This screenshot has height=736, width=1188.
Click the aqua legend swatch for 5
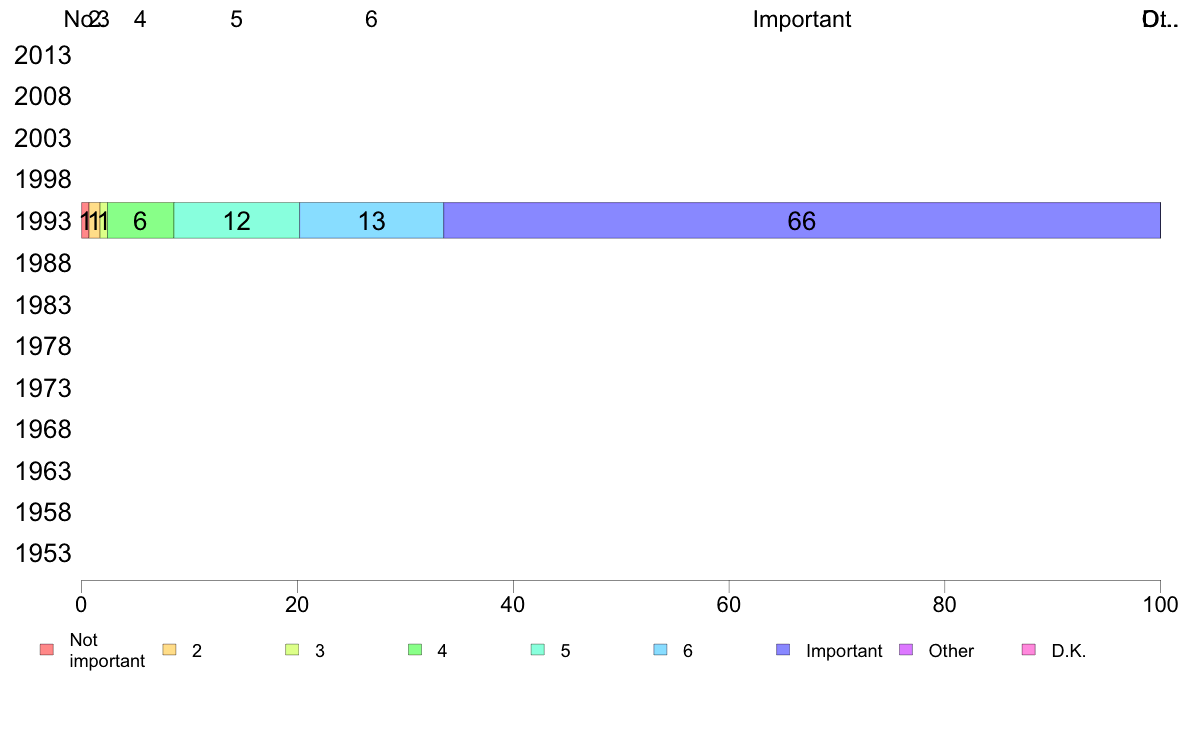(538, 650)
